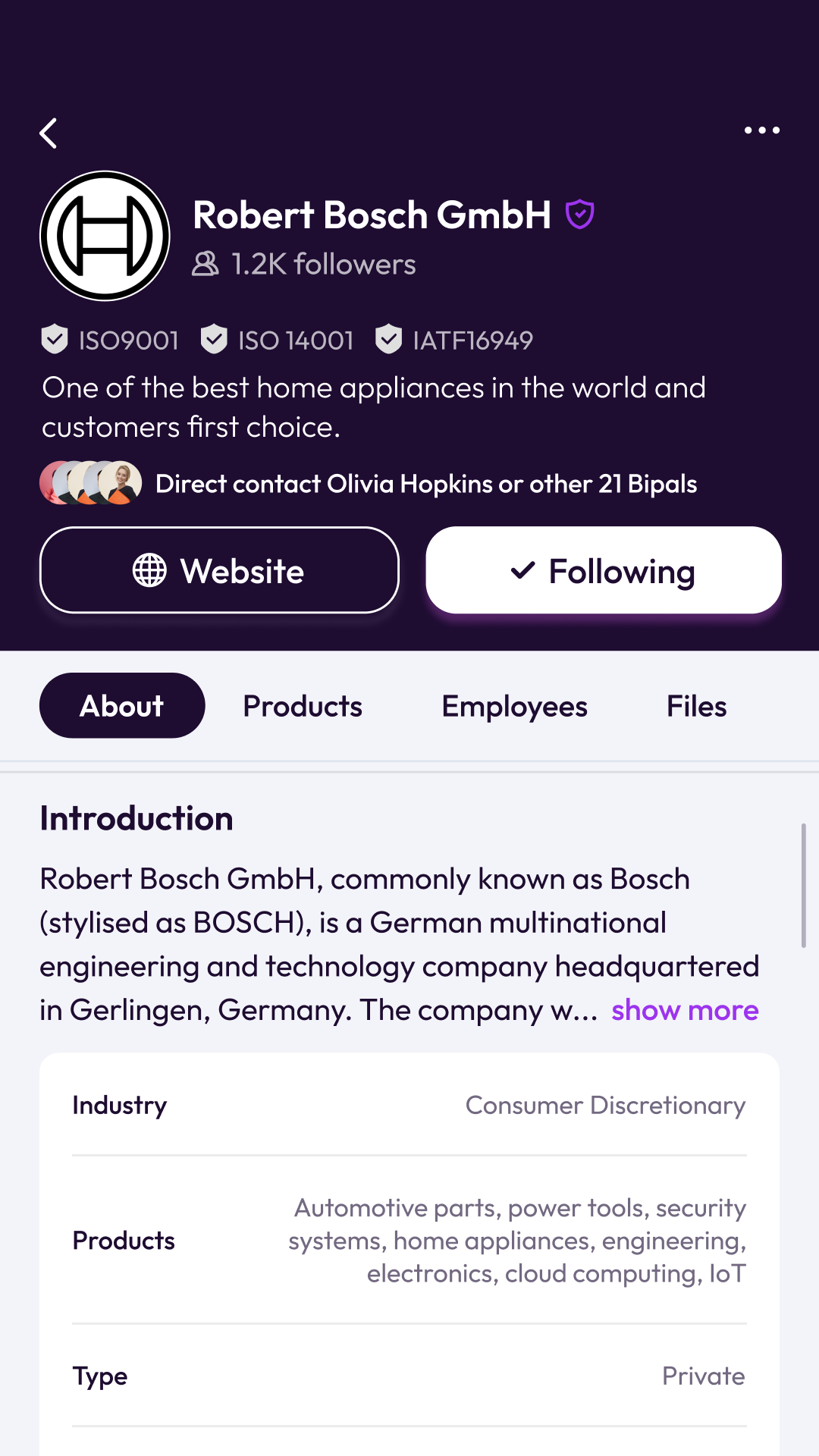Select the About tab

click(x=122, y=706)
